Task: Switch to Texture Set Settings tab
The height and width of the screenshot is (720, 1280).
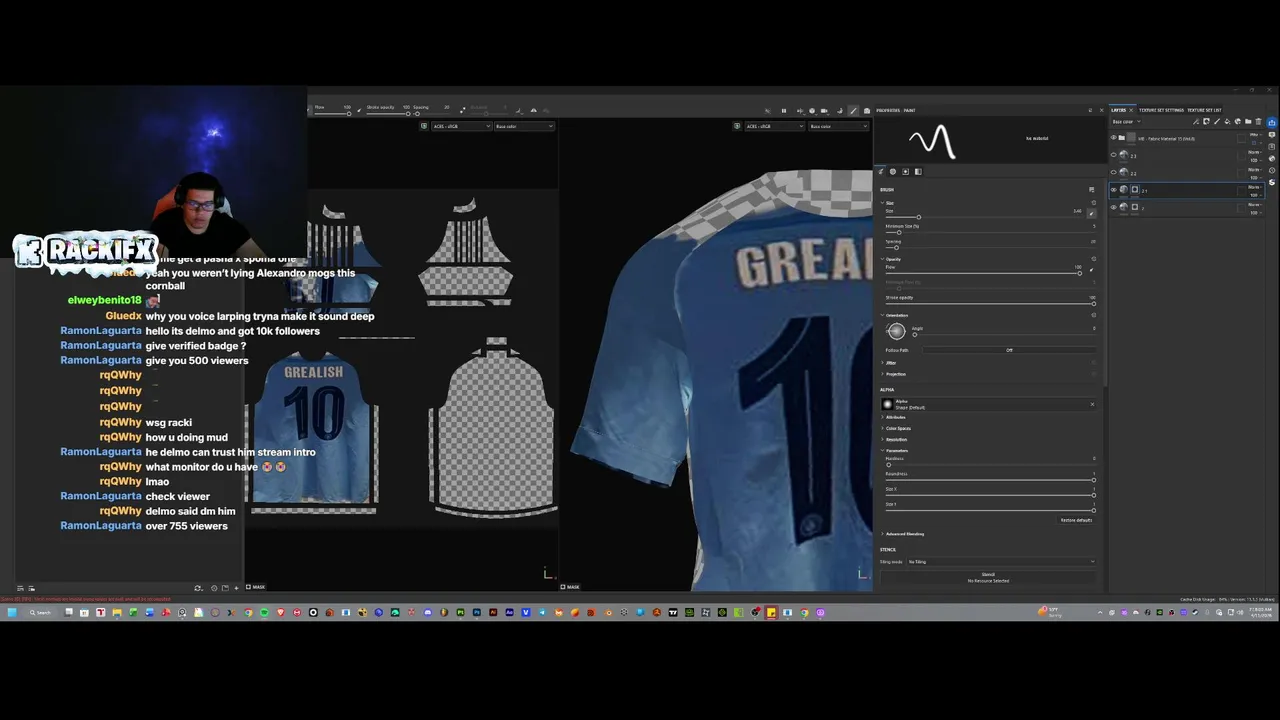Action: (1161, 110)
